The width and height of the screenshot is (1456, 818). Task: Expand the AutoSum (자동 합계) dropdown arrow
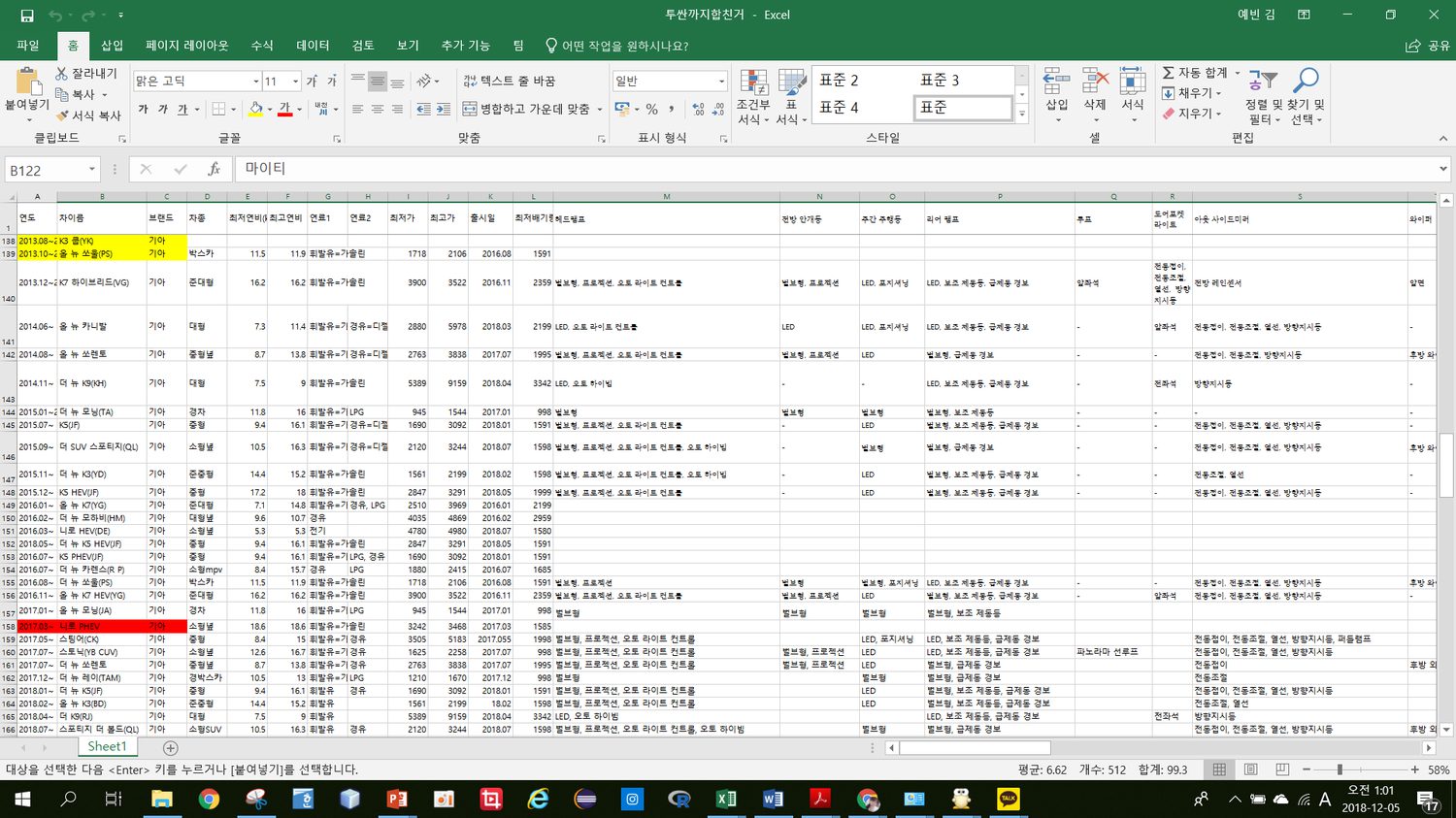coord(1238,74)
